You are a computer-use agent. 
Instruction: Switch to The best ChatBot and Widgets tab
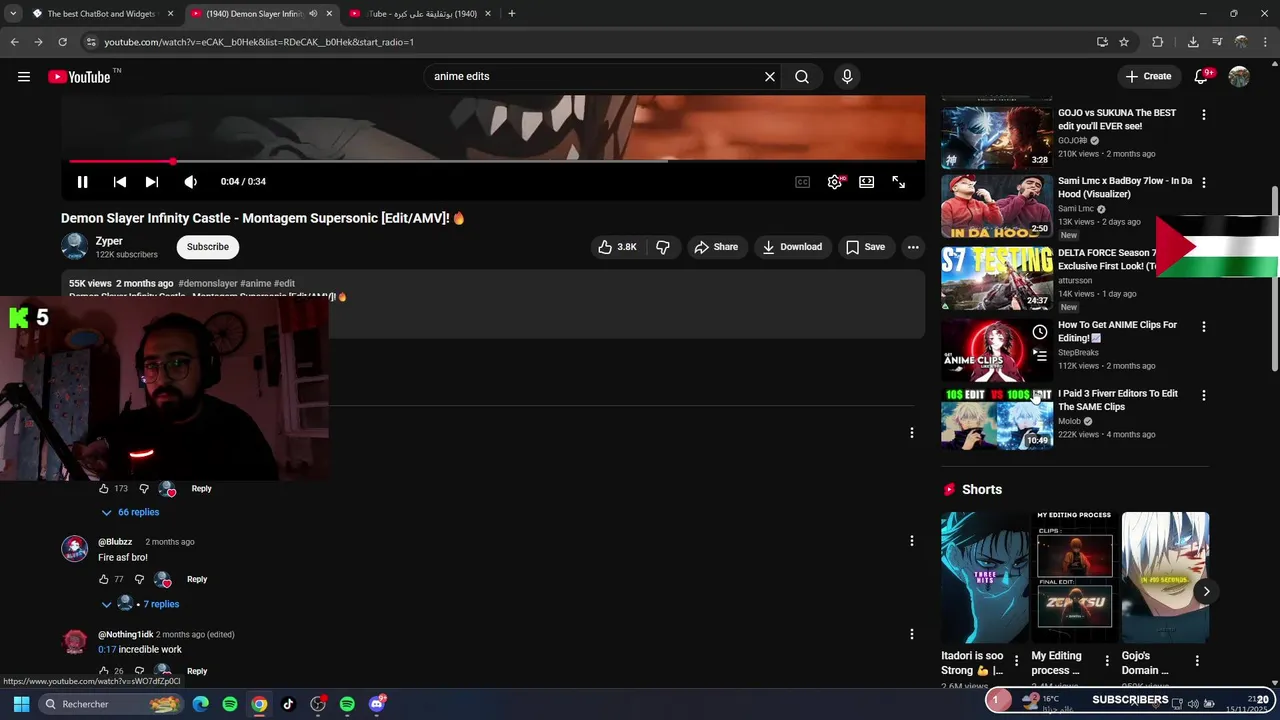tap(103, 14)
